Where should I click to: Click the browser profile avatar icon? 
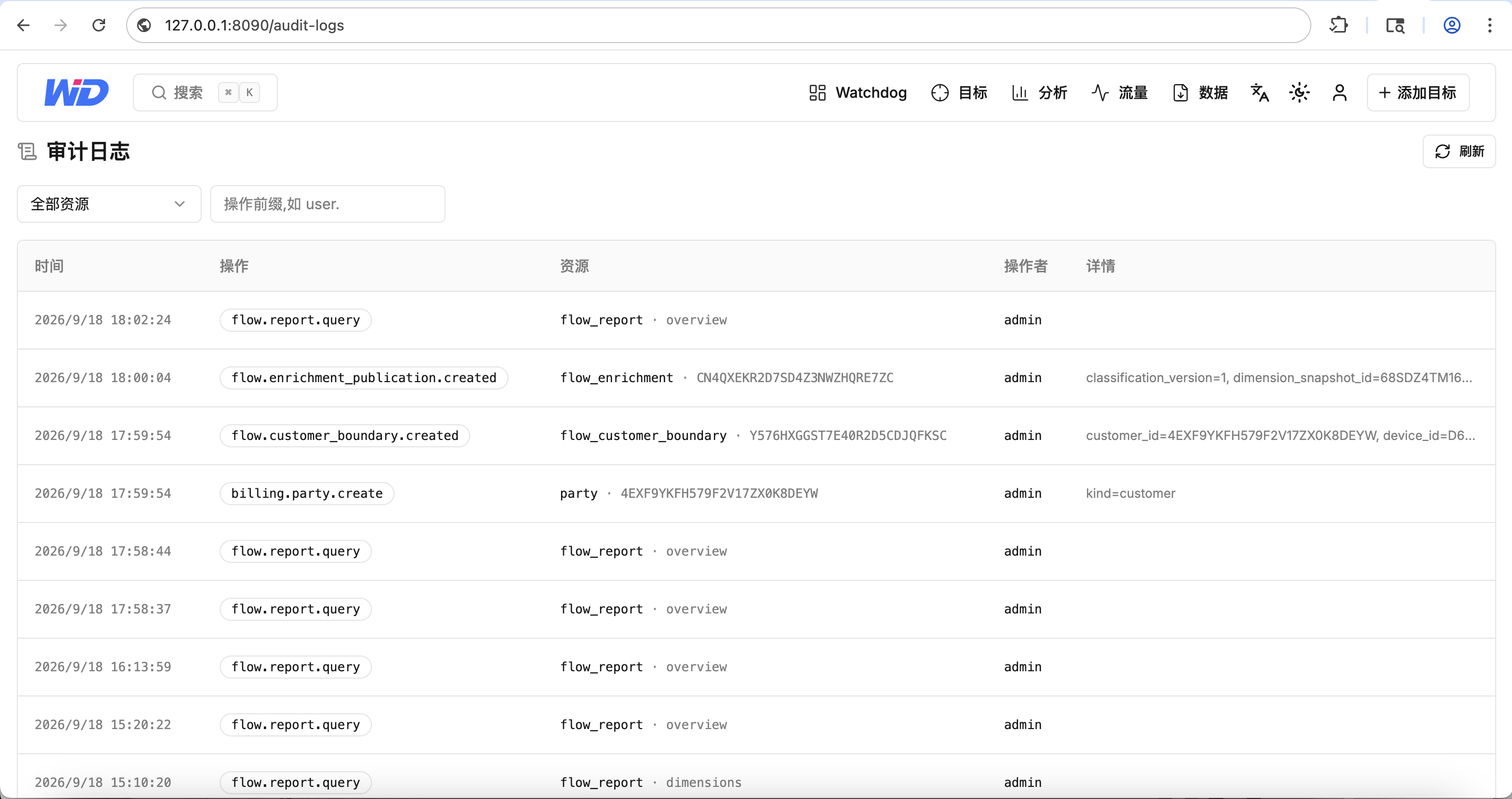pos(1452,25)
